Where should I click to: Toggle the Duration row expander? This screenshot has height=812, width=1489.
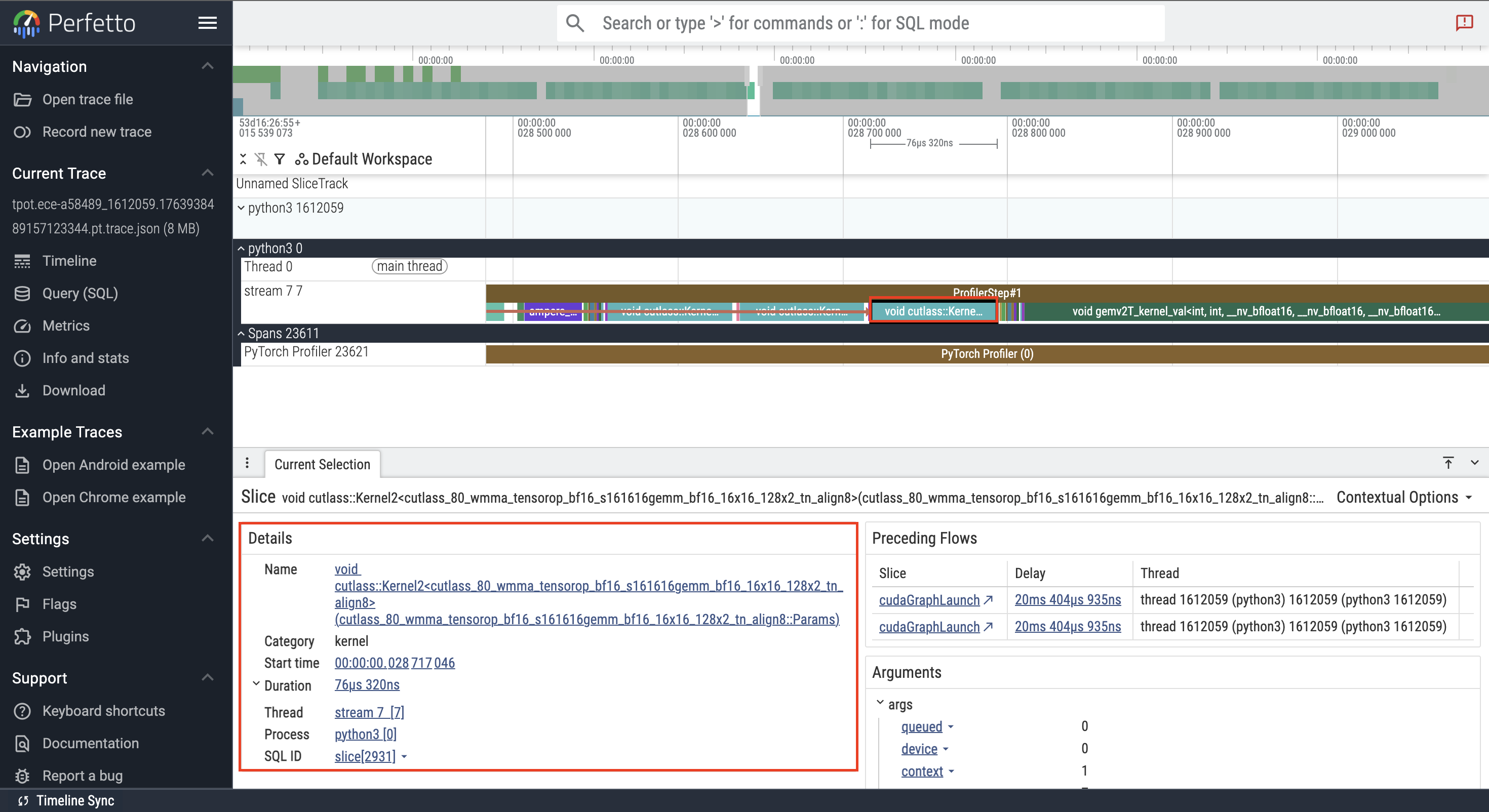[256, 684]
